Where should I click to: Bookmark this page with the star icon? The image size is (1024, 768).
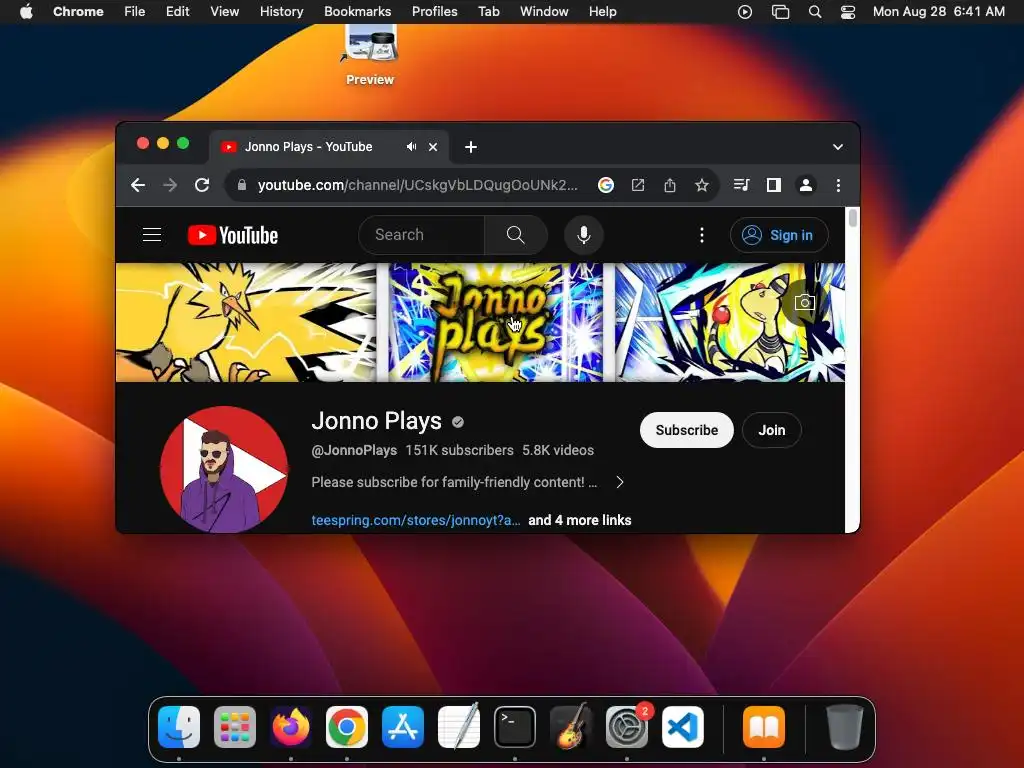(702, 185)
